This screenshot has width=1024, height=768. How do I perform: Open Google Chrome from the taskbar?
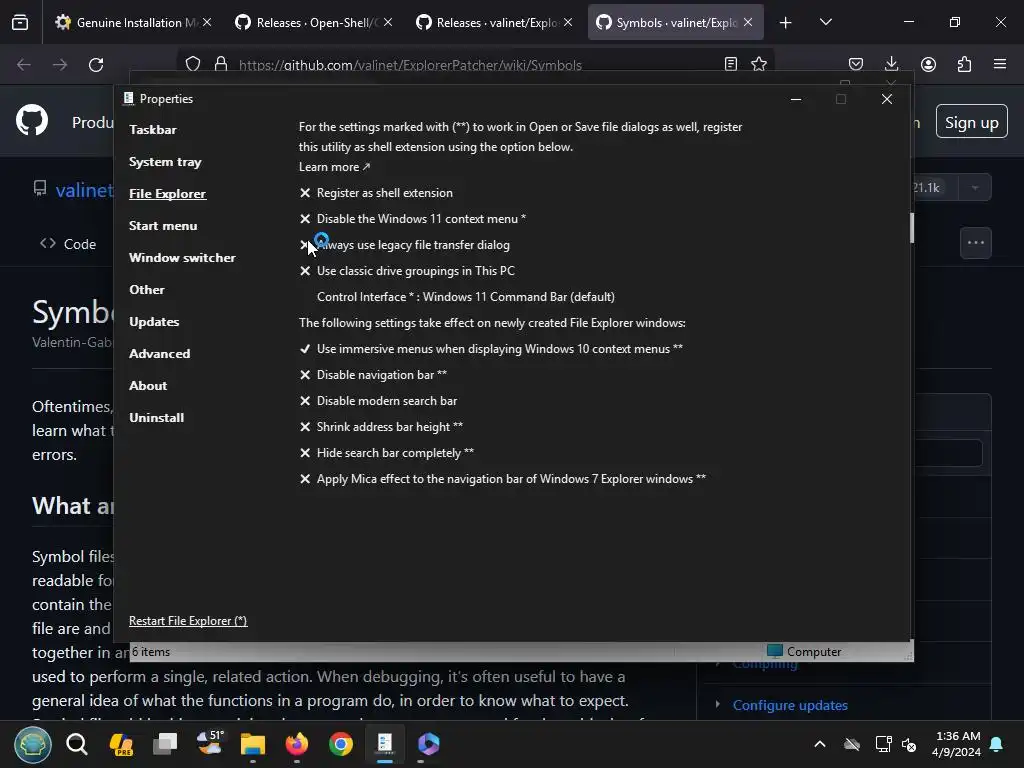coord(341,744)
